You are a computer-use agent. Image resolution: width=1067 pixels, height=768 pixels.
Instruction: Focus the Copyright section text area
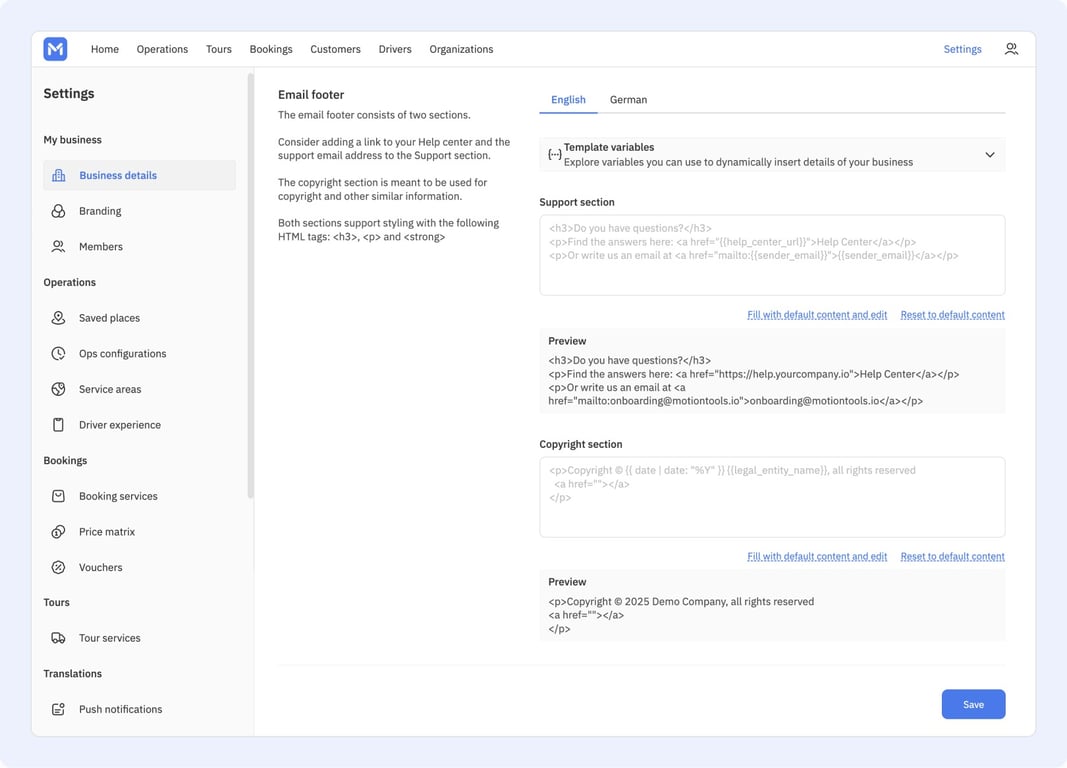click(x=772, y=497)
